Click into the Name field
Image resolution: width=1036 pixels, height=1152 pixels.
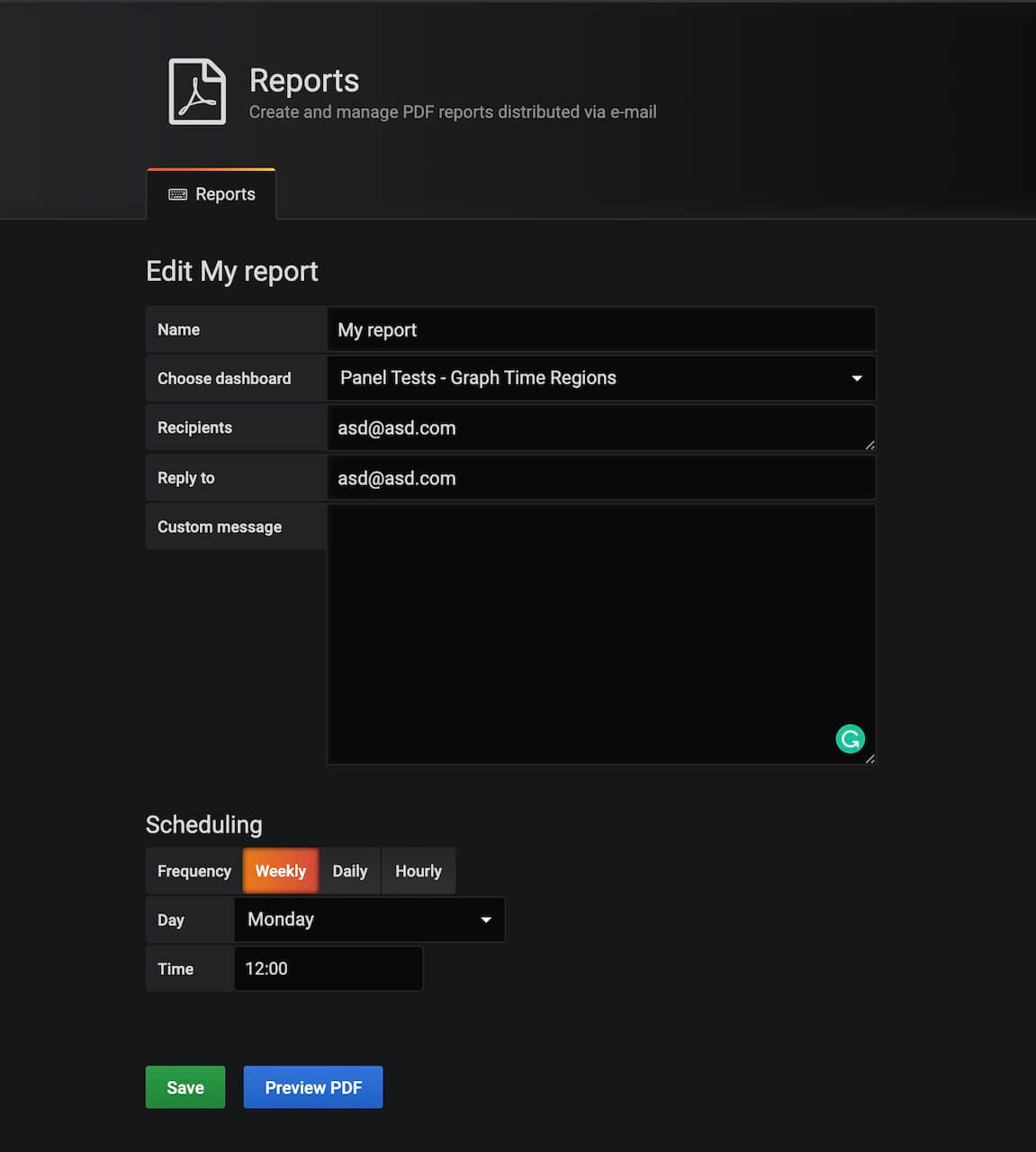(600, 330)
